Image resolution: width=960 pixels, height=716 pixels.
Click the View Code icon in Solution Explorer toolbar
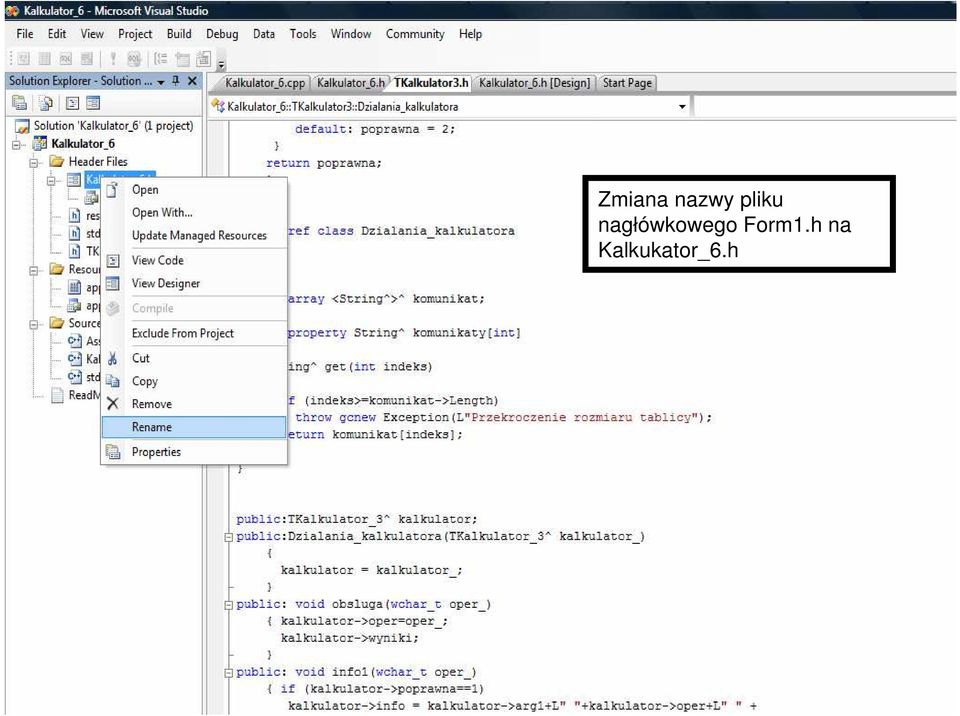coord(72,104)
